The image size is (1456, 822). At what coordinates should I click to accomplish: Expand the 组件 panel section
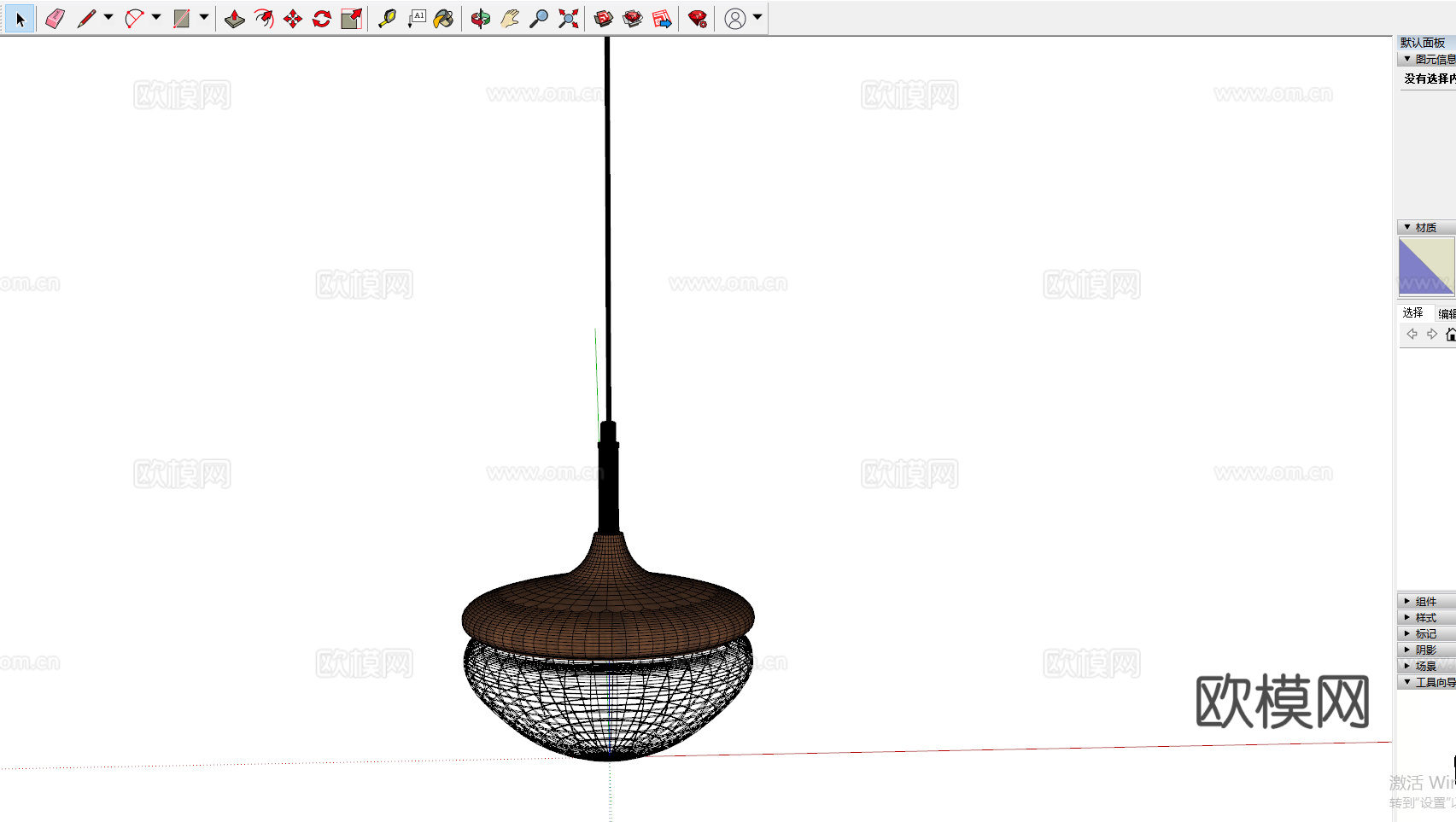[1425, 601]
